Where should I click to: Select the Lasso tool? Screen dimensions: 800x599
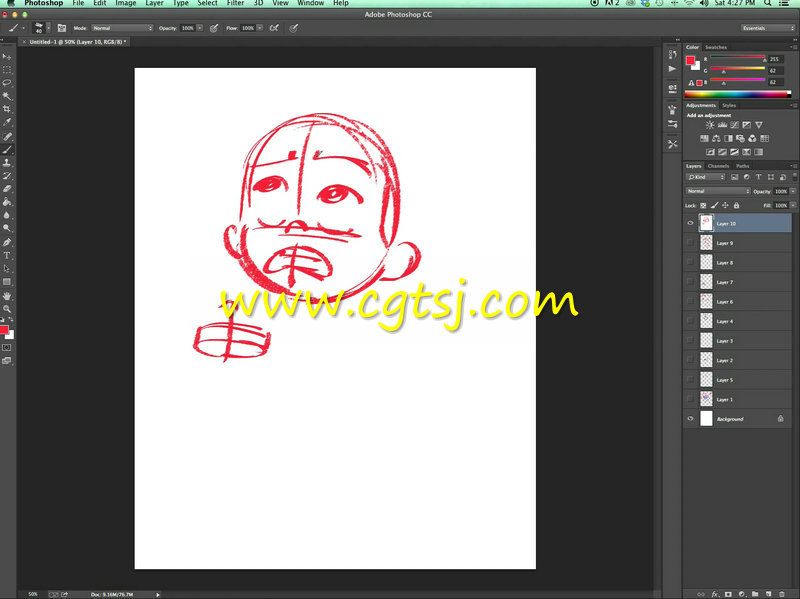(7, 83)
